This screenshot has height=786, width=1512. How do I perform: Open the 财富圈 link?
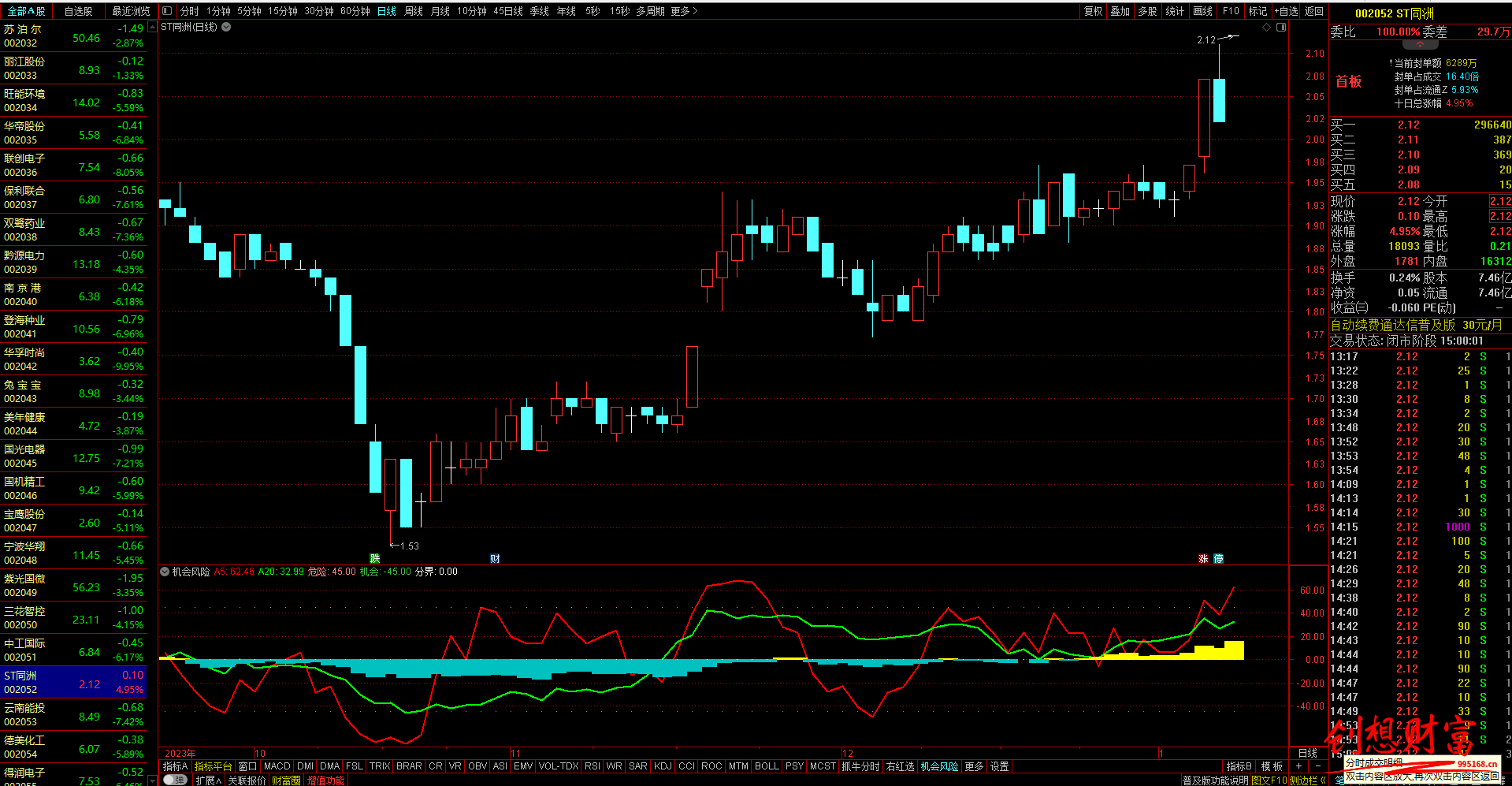(286, 780)
